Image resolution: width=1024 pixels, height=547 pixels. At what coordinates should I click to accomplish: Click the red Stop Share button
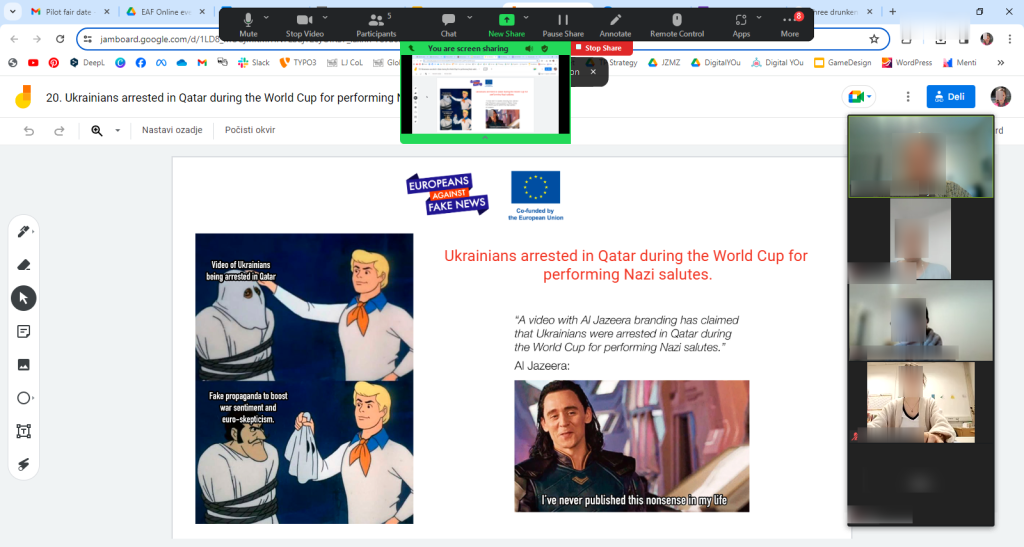(603, 48)
